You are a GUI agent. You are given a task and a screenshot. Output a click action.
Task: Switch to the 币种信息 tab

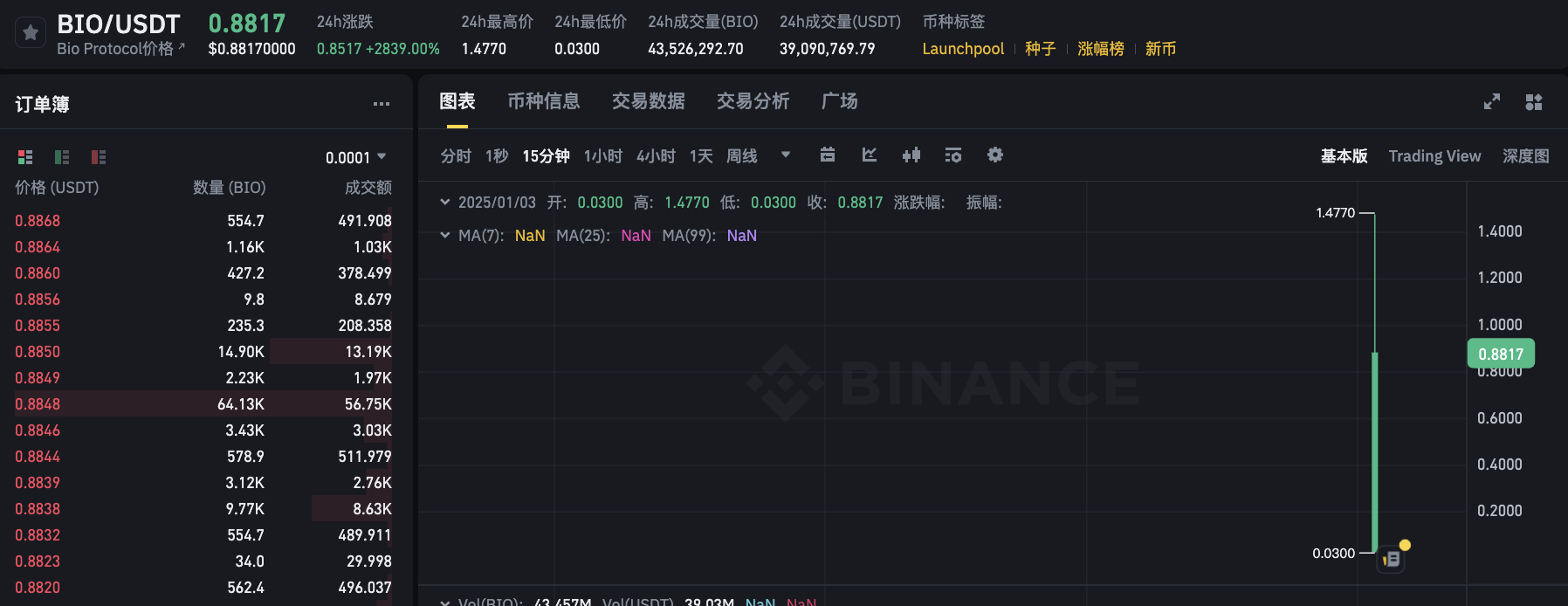click(x=545, y=101)
